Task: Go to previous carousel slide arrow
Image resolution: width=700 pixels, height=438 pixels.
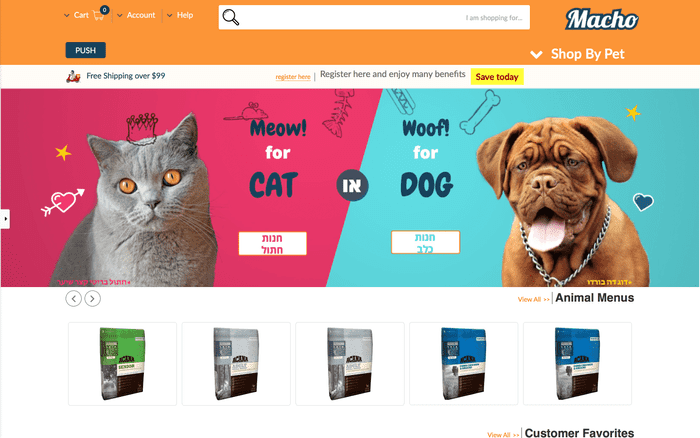Action: [x=74, y=298]
